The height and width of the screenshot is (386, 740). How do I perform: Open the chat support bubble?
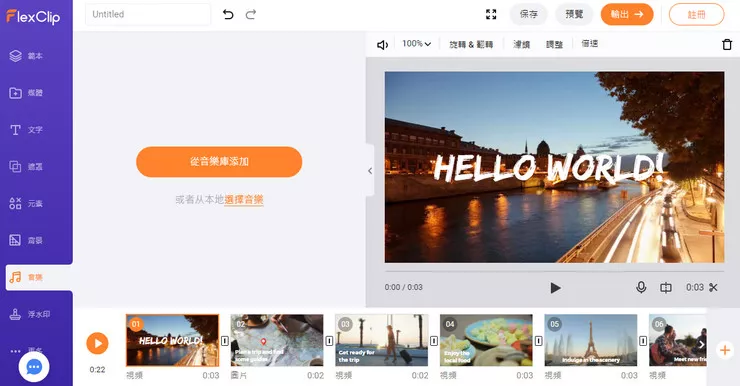point(34,367)
